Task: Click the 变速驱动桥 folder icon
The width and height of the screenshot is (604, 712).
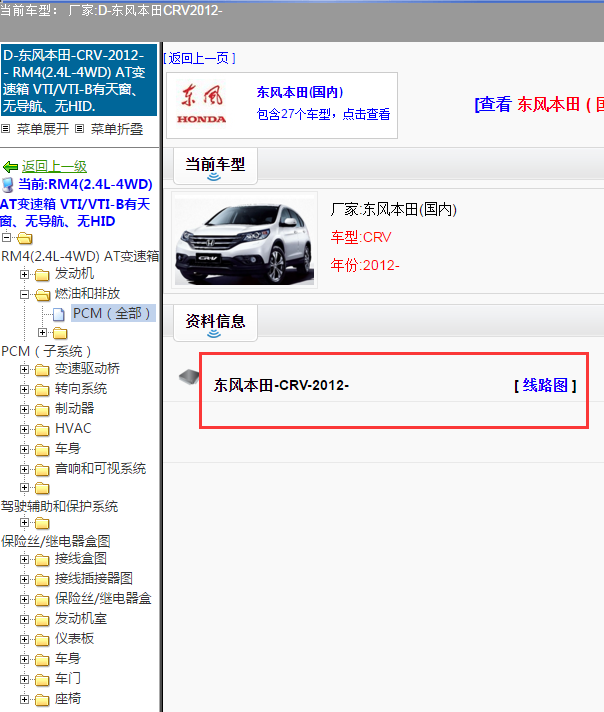Action: pyautogui.click(x=42, y=370)
